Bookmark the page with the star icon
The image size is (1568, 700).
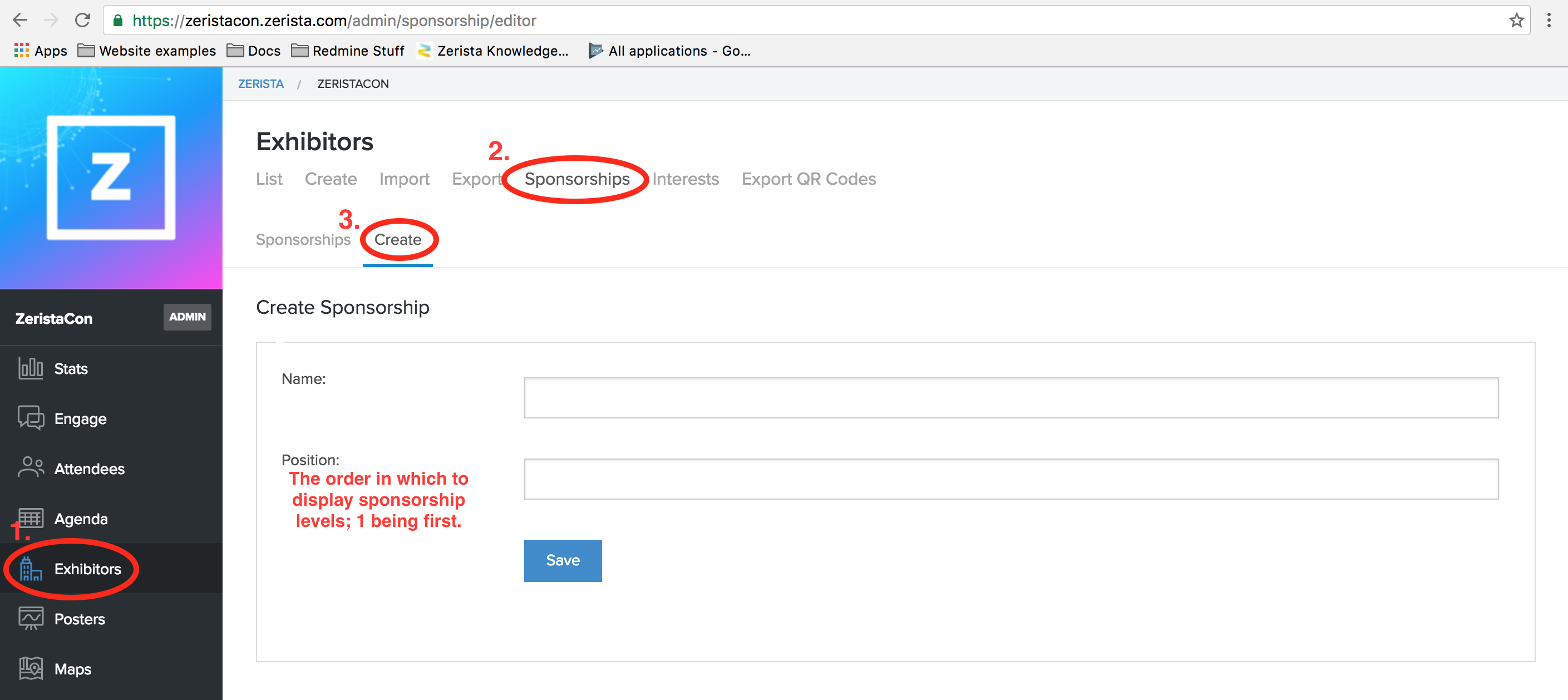(x=1516, y=20)
